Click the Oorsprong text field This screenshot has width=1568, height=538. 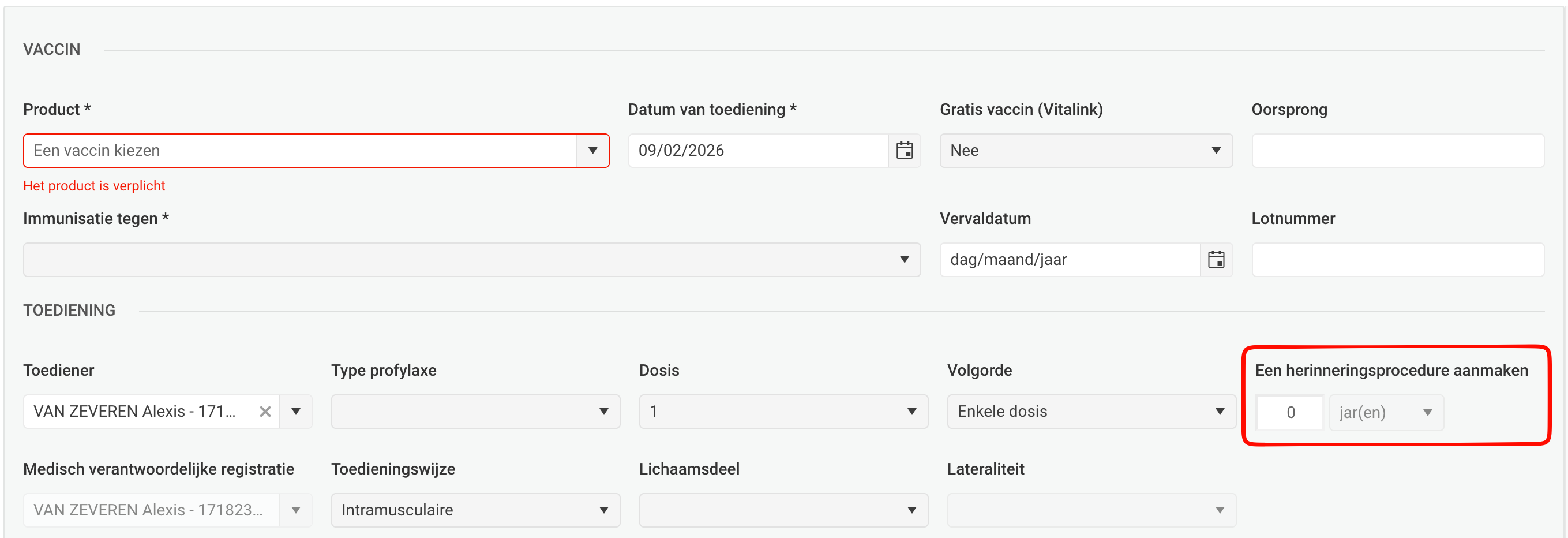click(x=1397, y=151)
